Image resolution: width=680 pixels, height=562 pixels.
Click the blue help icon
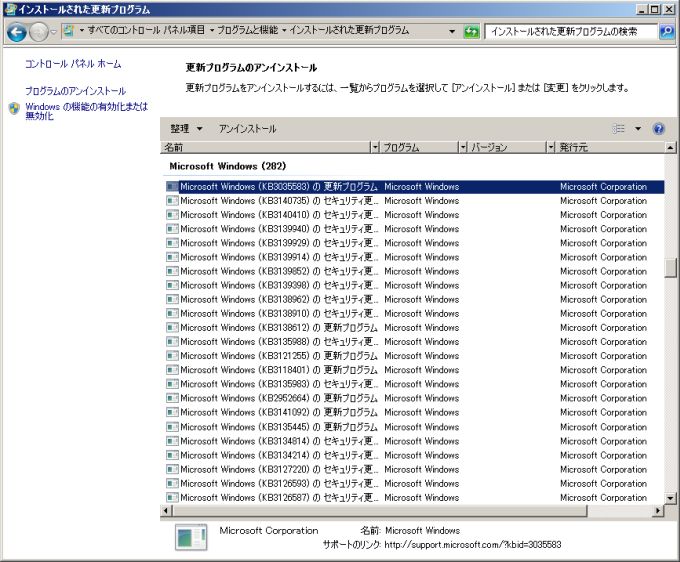(x=658, y=129)
